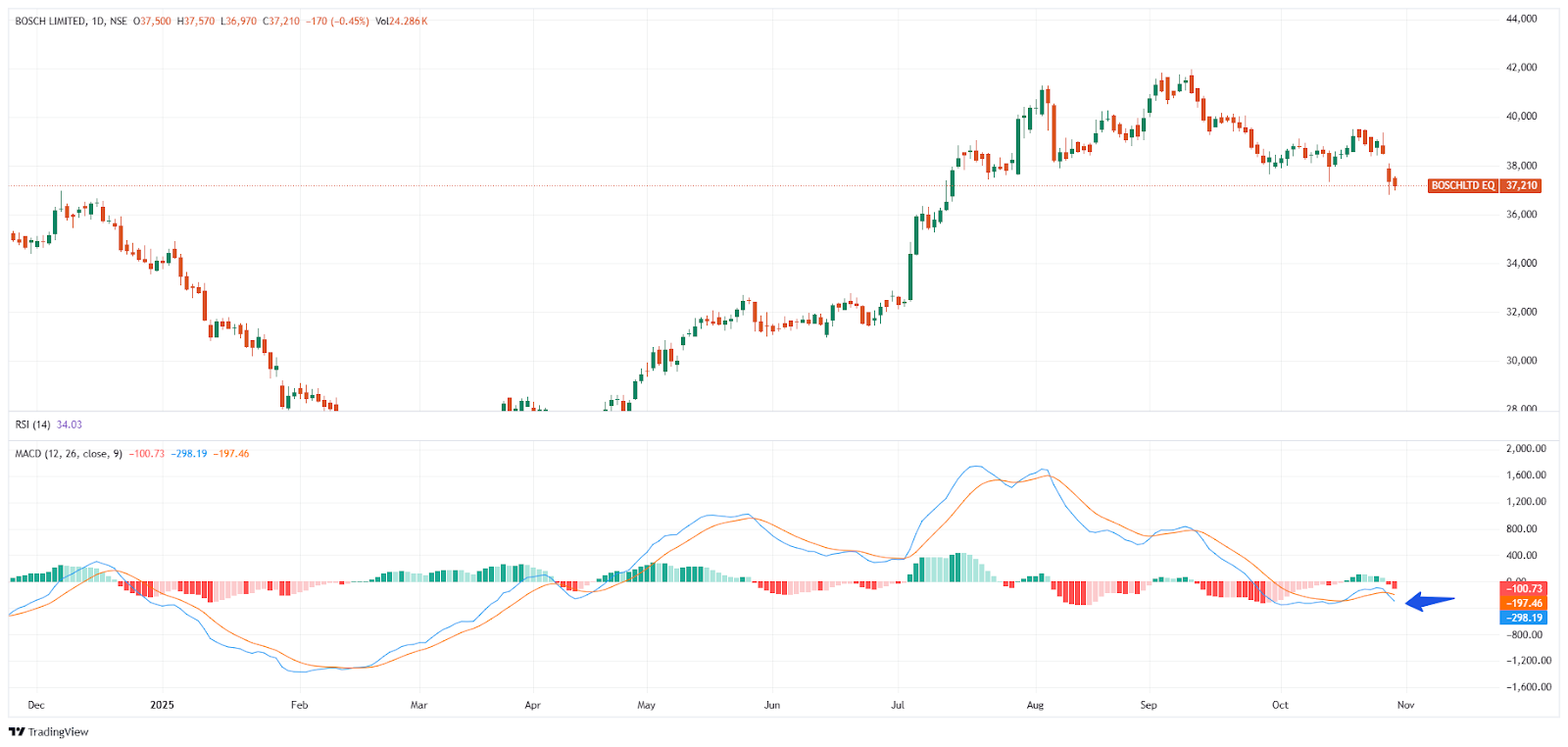Click the 30,000 price axis label
Image resolution: width=1568 pixels, height=747 pixels.
pos(1521,361)
